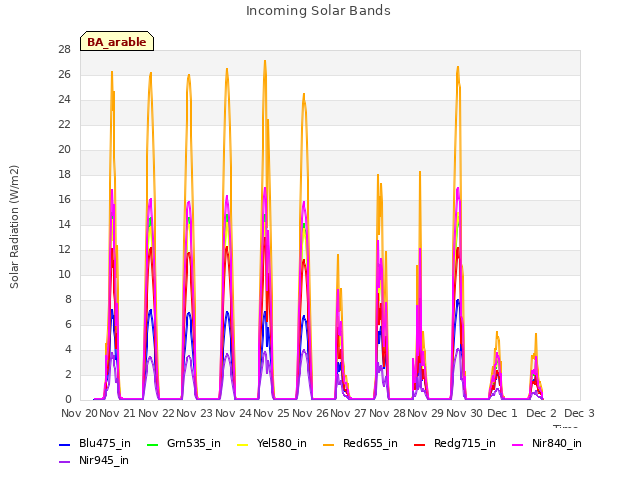Click the Nov 30 x-axis tick label
Screen dimensions: 640x480
coord(464,413)
